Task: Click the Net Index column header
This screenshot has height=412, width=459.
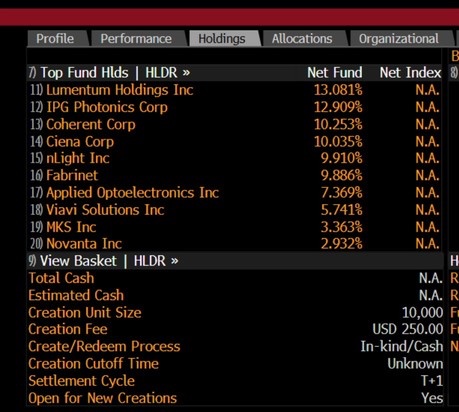Action: (410, 73)
